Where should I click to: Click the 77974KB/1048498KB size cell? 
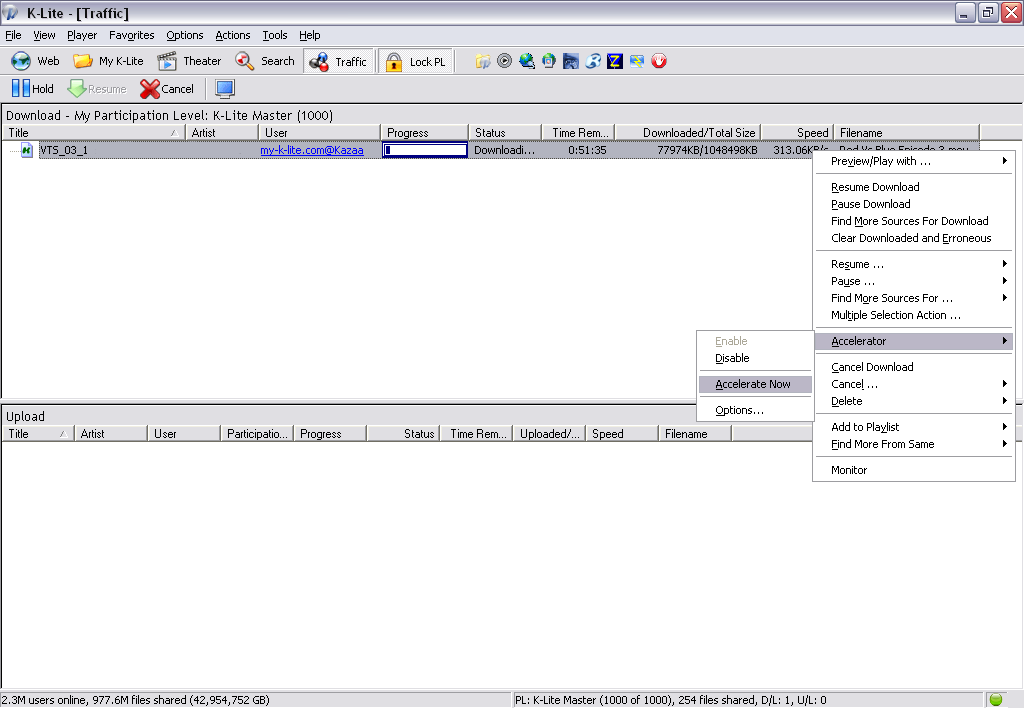click(707, 150)
